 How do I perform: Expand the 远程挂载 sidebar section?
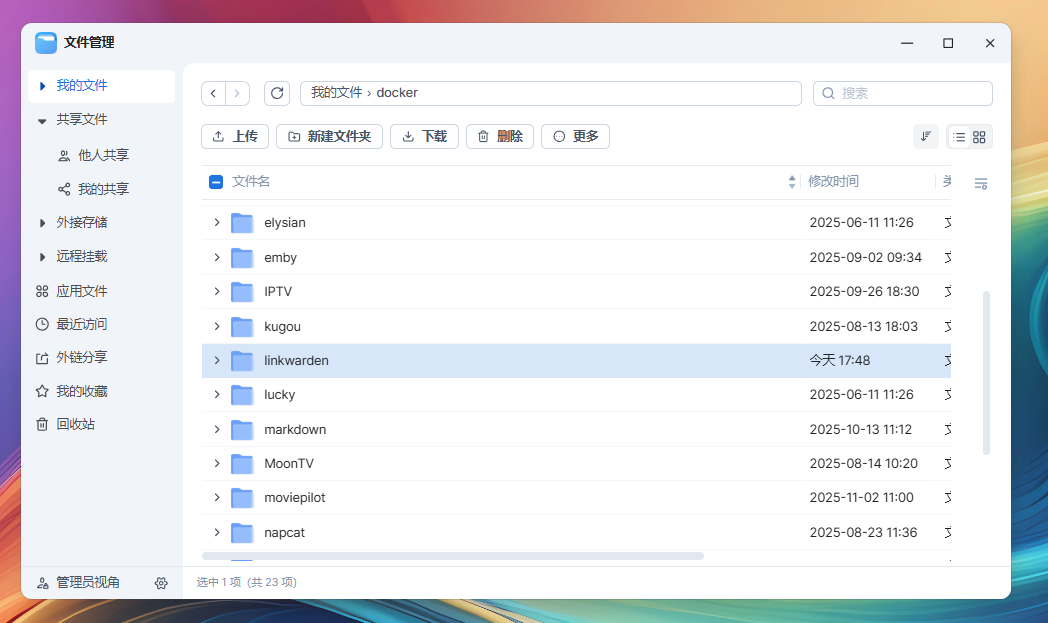point(42,257)
